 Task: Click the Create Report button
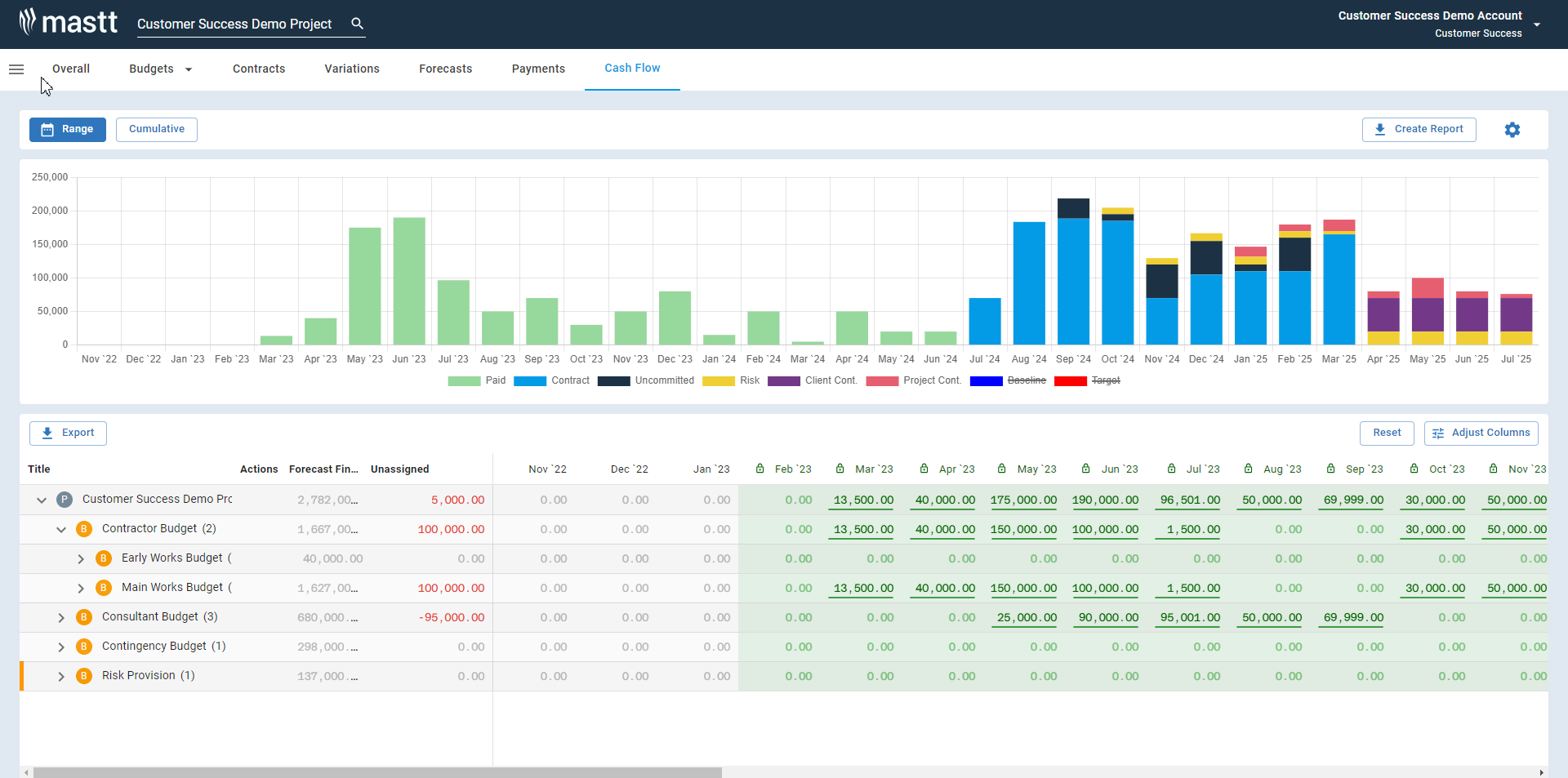pyautogui.click(x=1419, y=129)
